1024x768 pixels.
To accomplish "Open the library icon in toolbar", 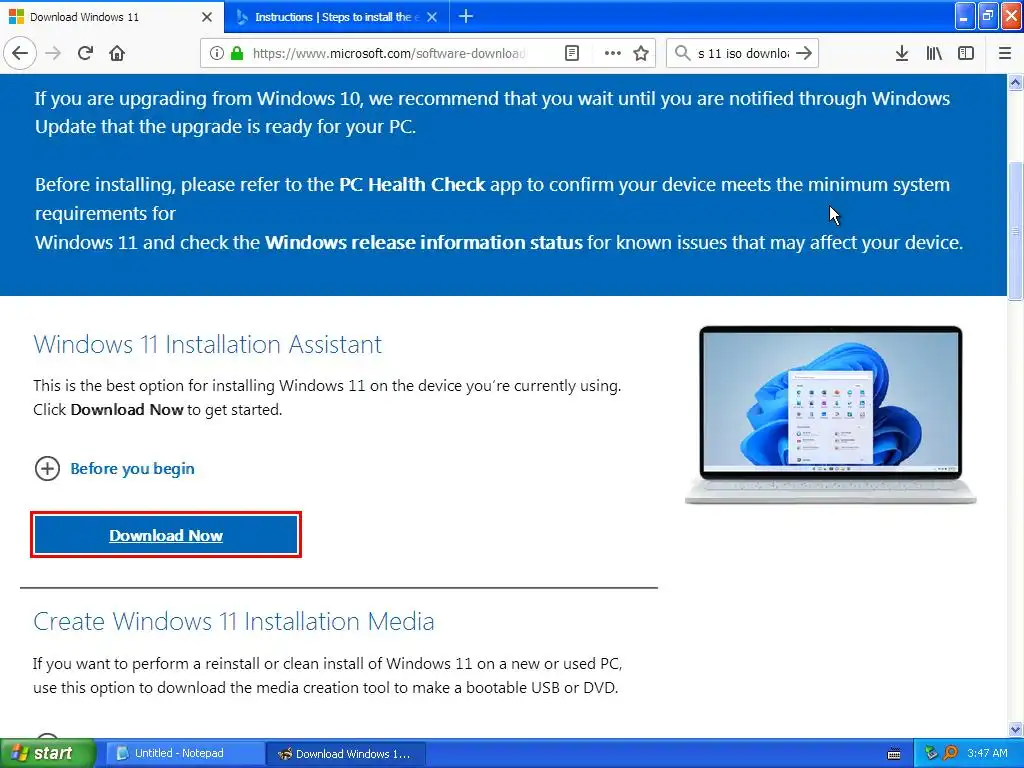I will point(934,53).
